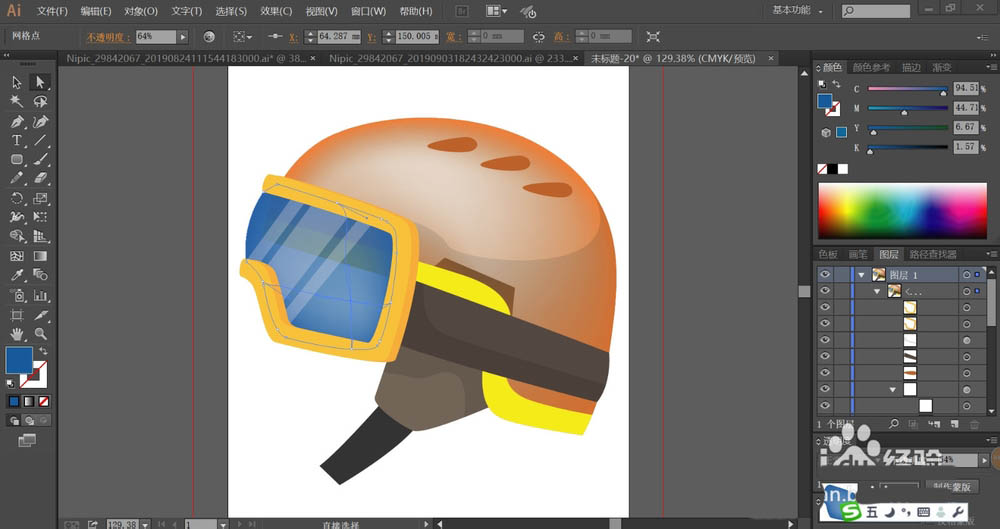Select the Paintbrush tool

[40, 160]
